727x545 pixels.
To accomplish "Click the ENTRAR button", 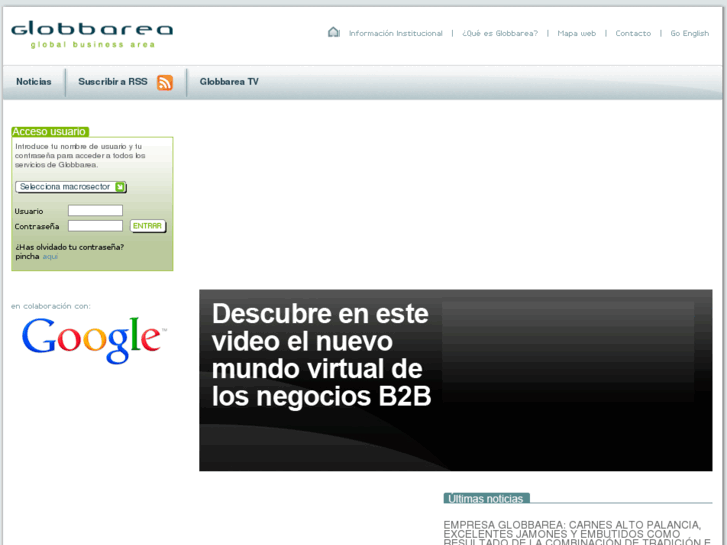I will (x=147, y=226).
